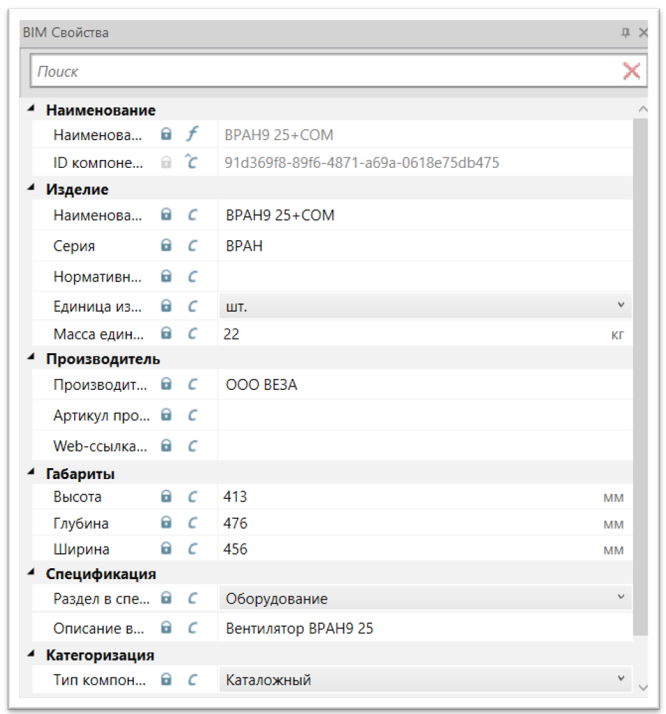Click the C icon in the Масса единицы row

[x=193, y=334]
